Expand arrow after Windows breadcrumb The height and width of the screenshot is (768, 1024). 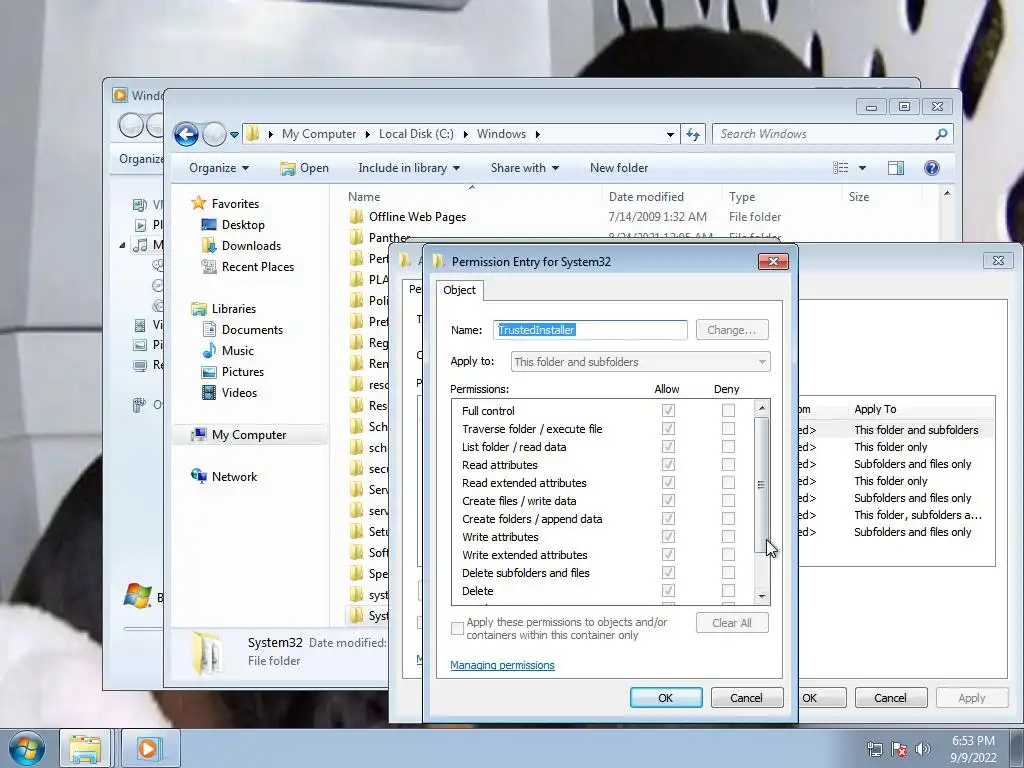coord(537,135)
